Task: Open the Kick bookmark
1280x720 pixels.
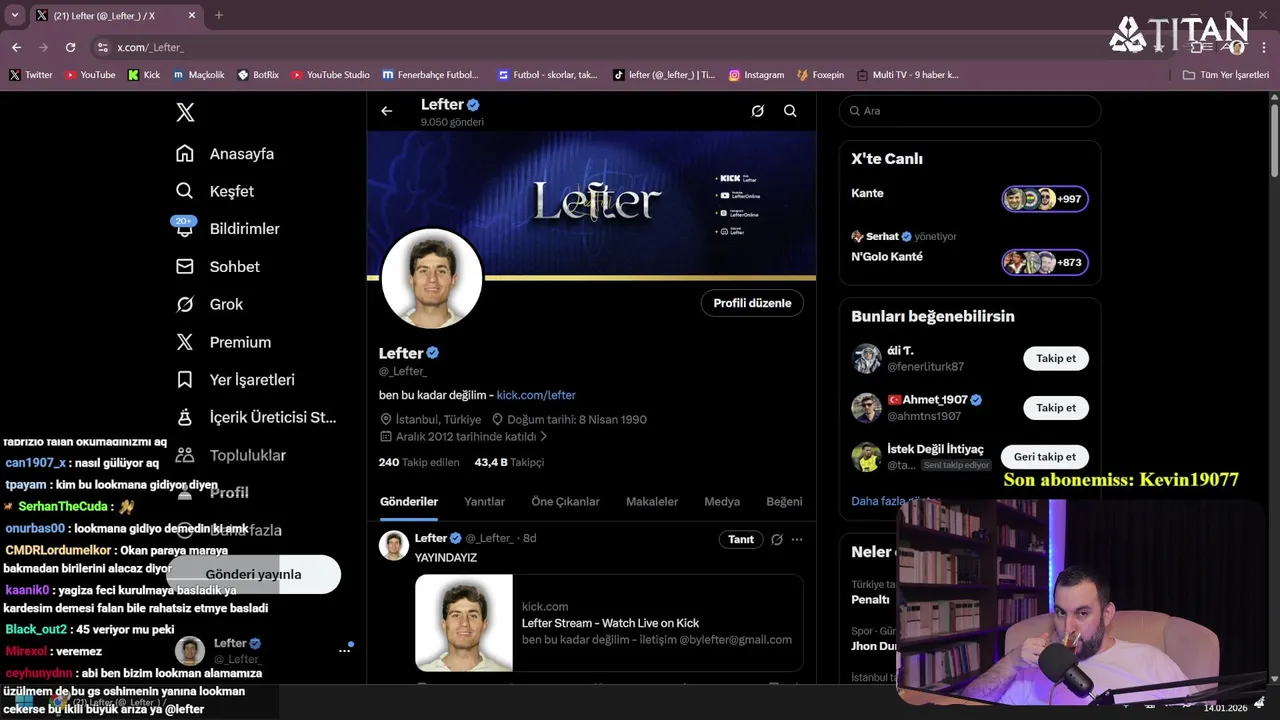Action: click(144, 75)
